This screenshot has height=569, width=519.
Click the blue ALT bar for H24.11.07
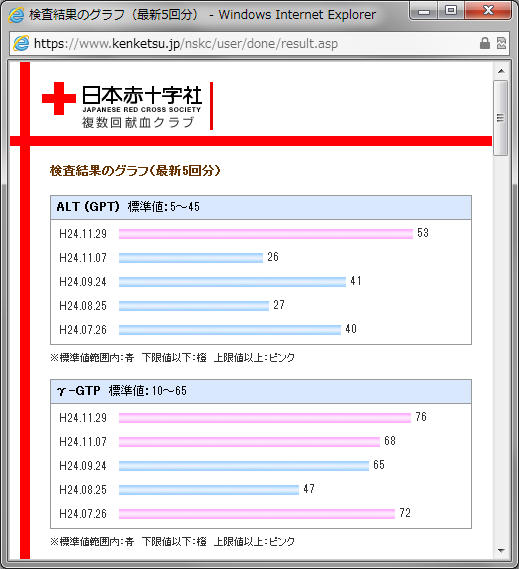click(191, 258)
